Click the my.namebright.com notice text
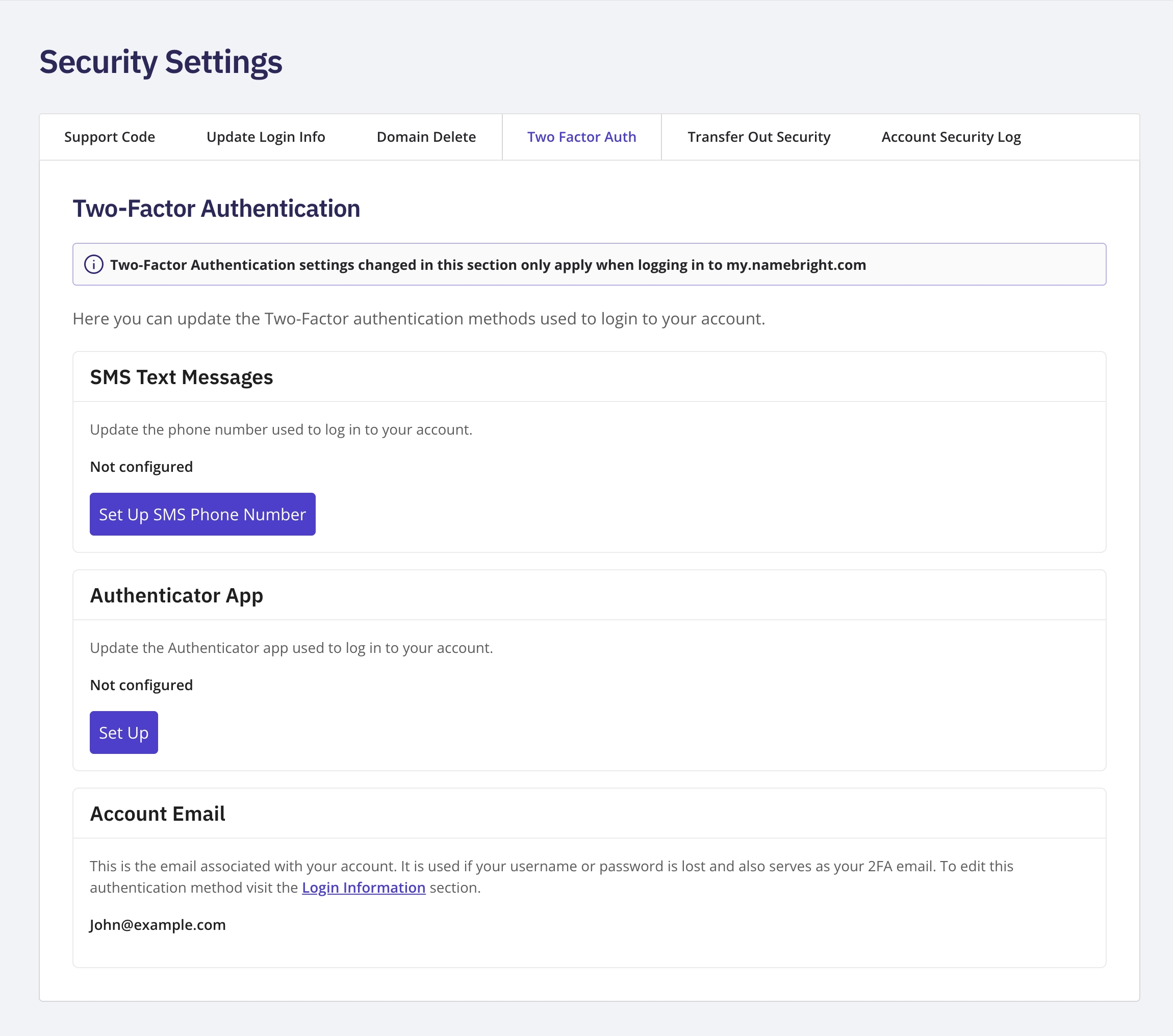This screenshot has height=1036, width=1173. pos(489,265)
